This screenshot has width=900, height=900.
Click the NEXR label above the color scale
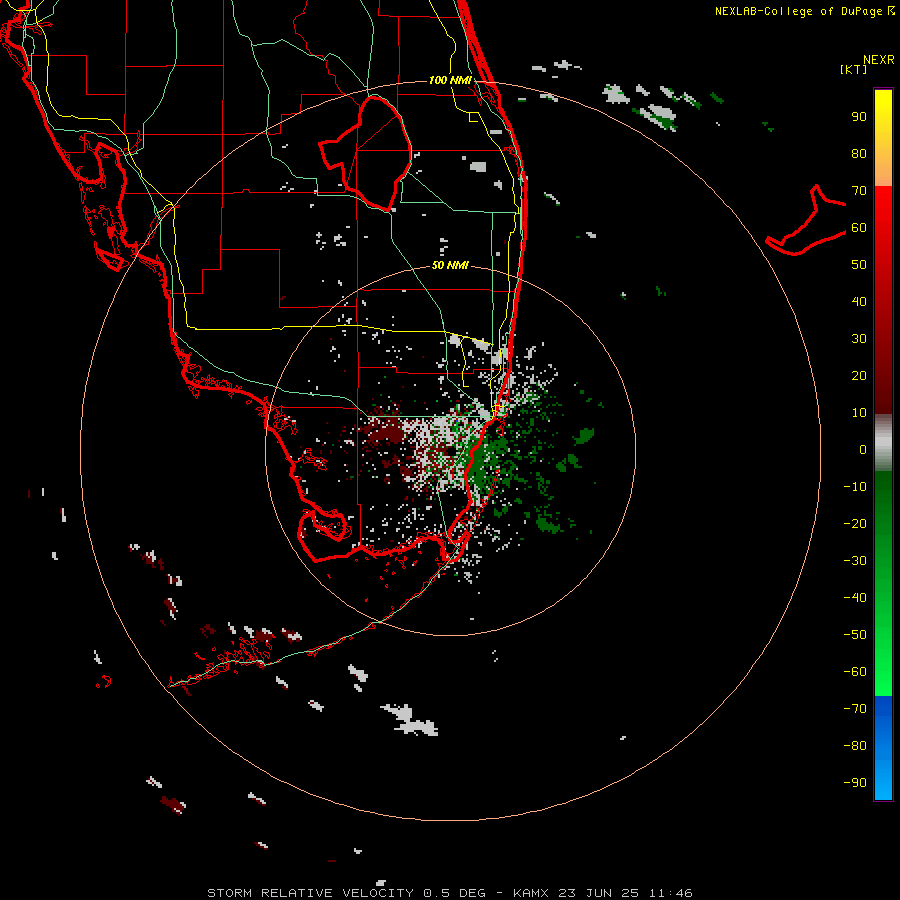(x=879, y=60)
